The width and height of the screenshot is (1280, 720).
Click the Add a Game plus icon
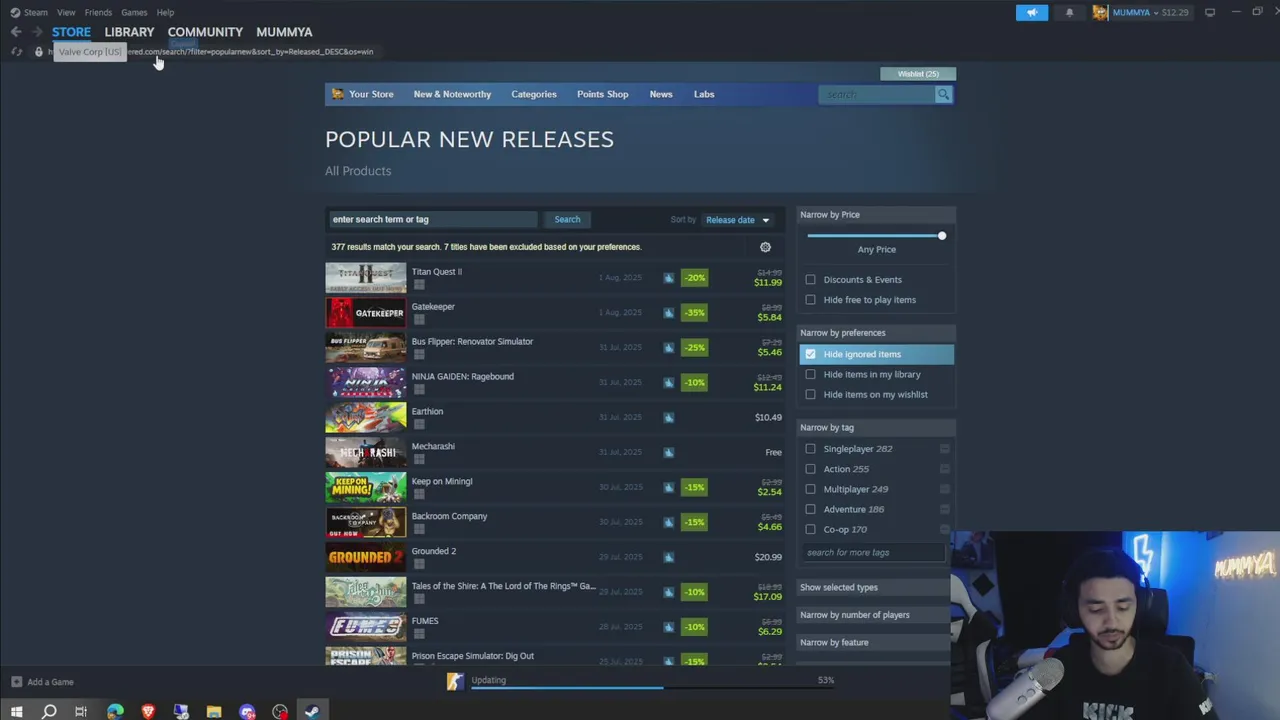16,682
